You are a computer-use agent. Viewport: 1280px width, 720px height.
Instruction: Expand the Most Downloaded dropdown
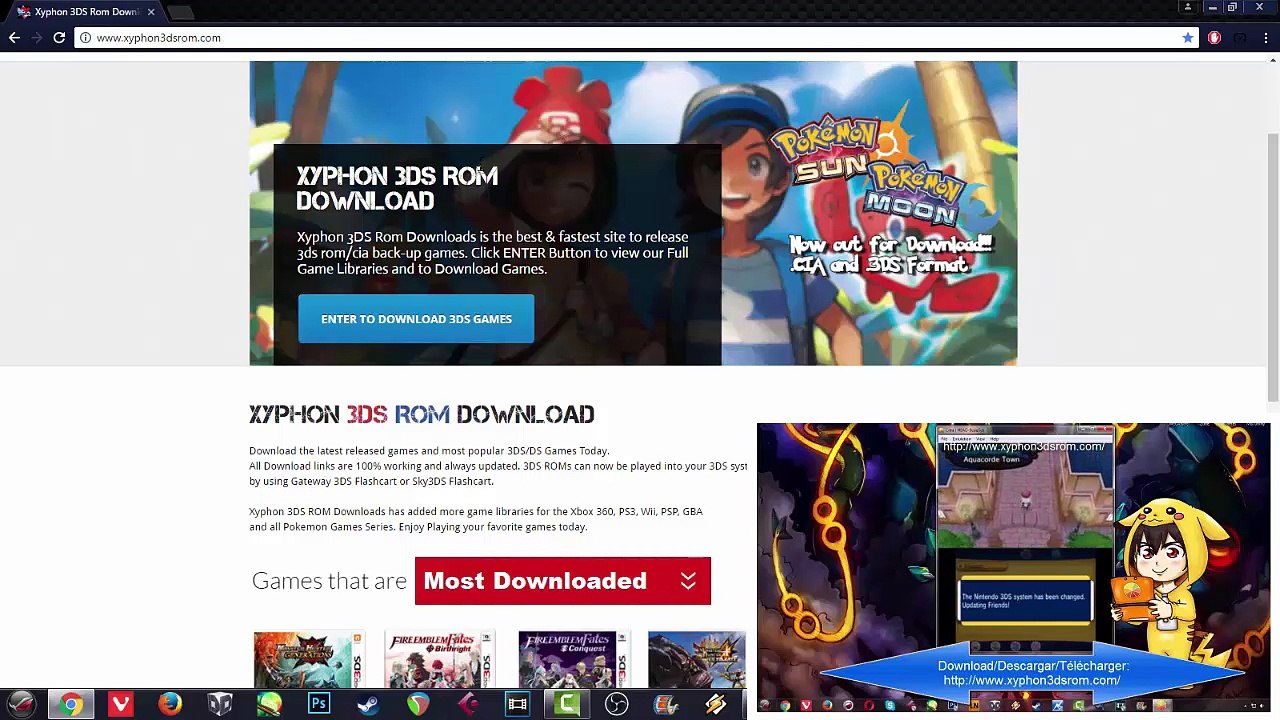tap(562, 581)
